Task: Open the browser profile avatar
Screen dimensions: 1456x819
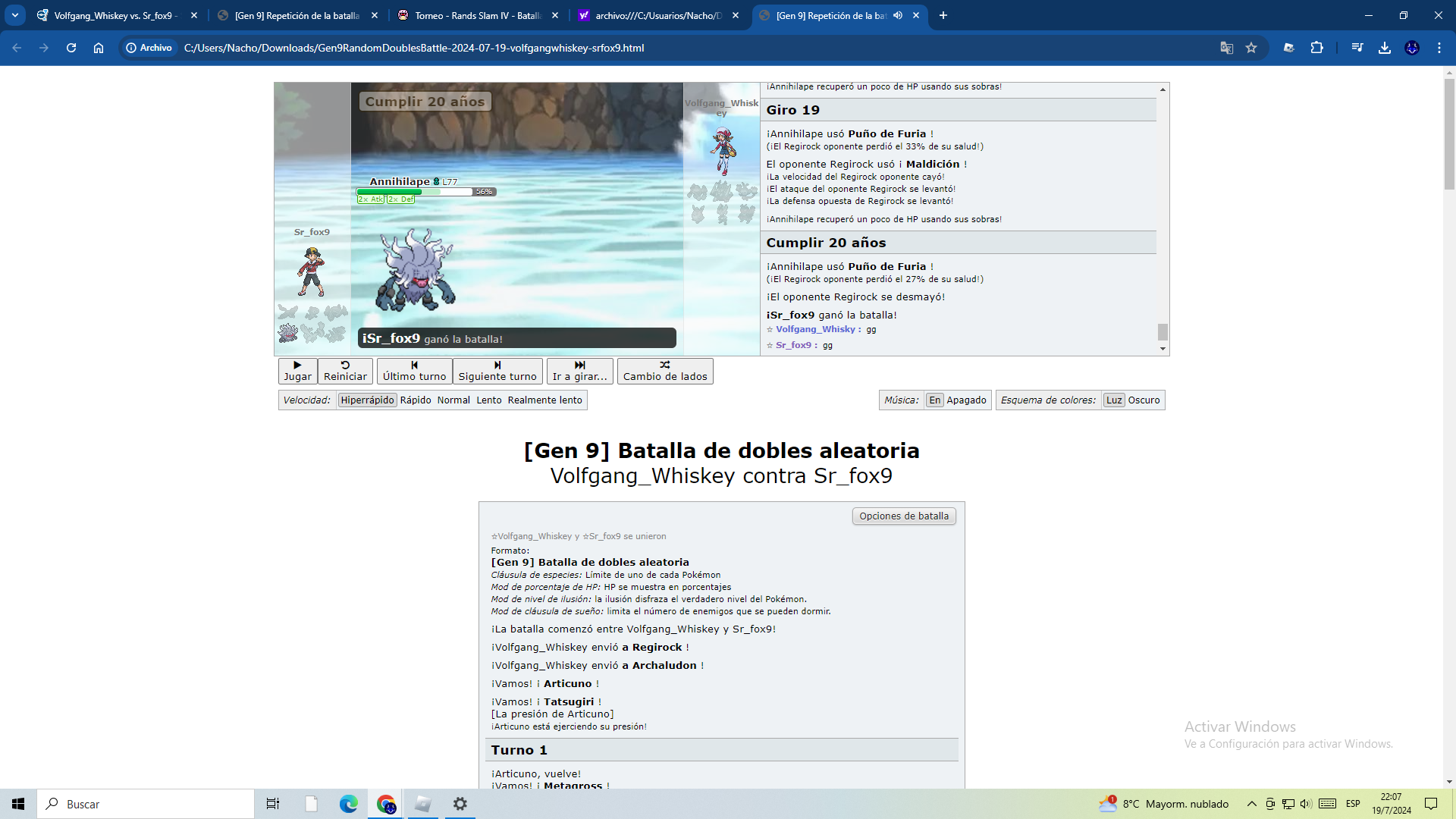Action: [1412, 48]
